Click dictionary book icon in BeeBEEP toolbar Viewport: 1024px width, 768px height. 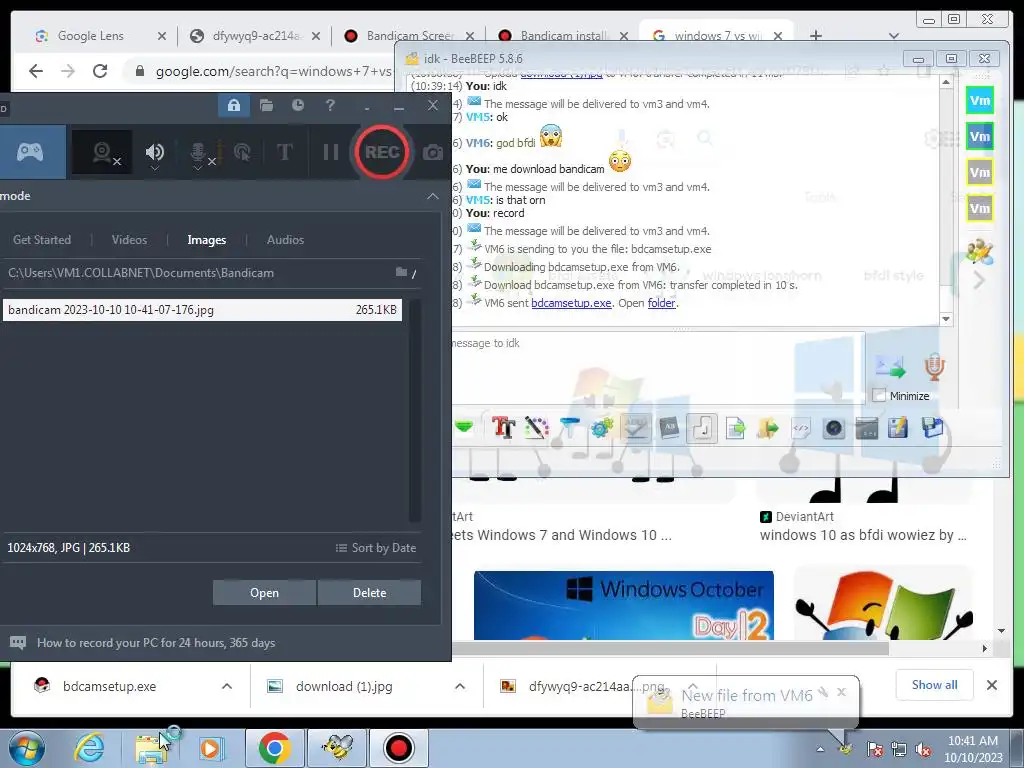pyautogui.click(x=669, y=428)
